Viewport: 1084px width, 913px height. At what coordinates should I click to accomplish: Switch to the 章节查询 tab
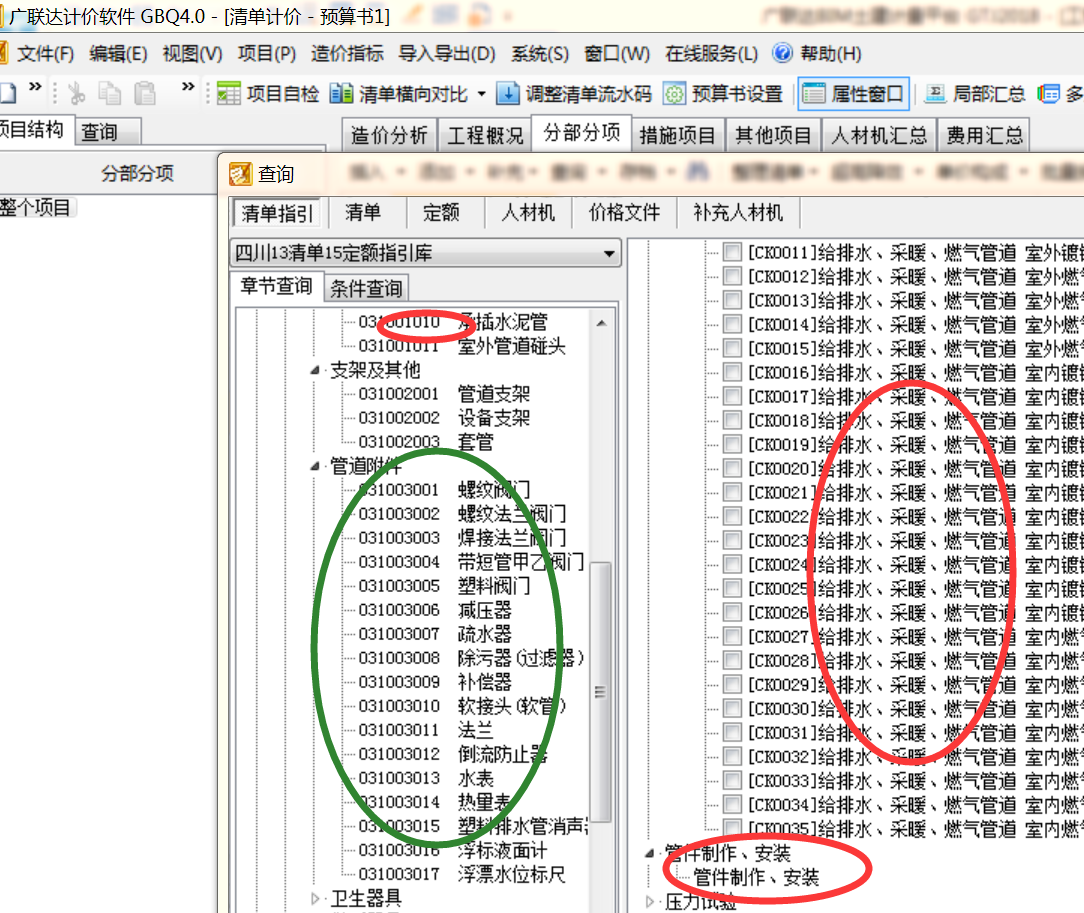click(x=277, y=286)
